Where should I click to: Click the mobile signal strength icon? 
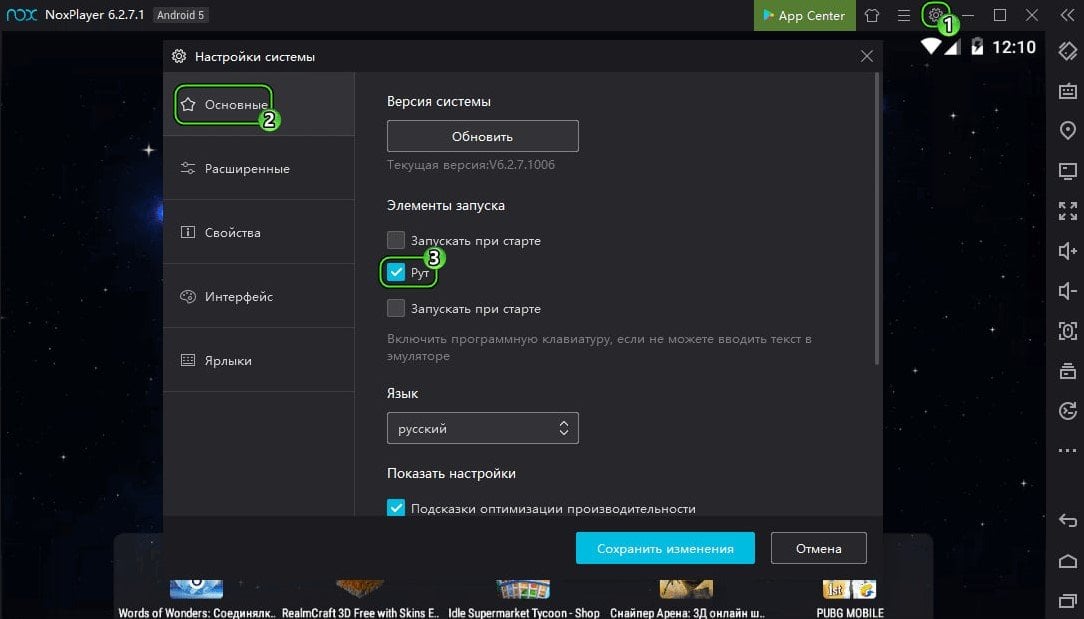click(x=952, y=47)
